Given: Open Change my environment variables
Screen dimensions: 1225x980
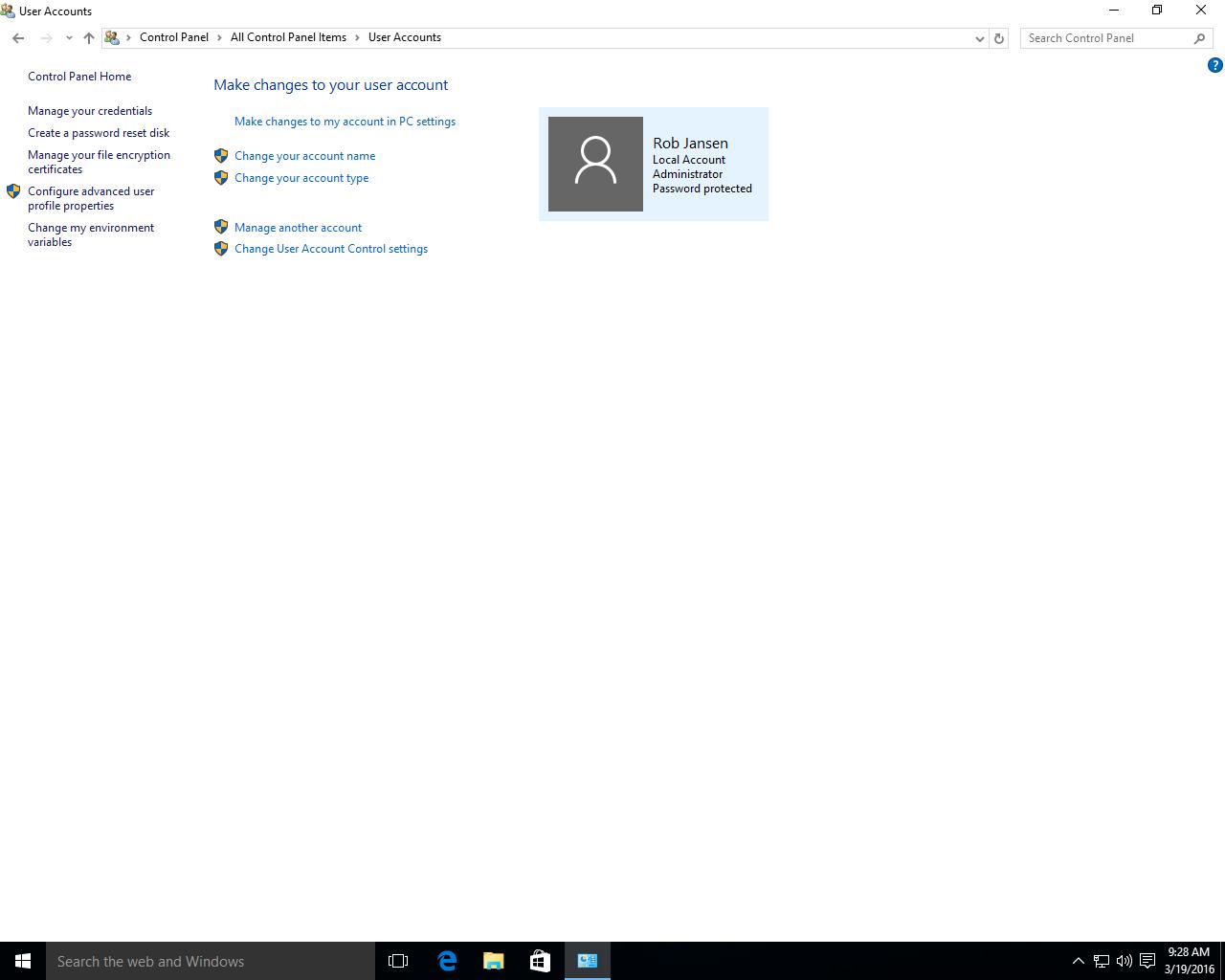Looking at the screenshot, I should 91,234.
